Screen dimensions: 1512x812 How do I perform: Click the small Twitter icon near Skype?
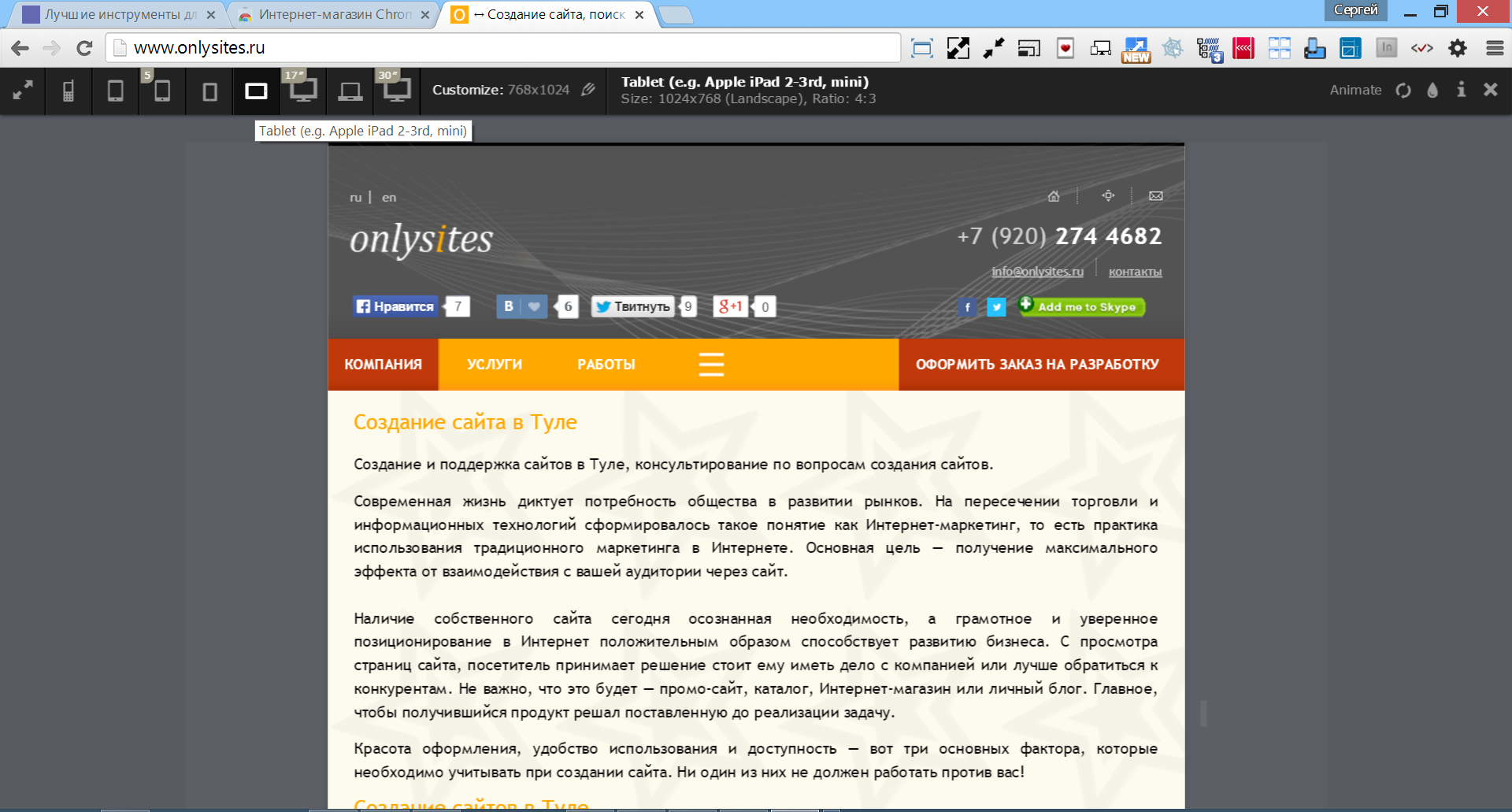tap(996, 307)
